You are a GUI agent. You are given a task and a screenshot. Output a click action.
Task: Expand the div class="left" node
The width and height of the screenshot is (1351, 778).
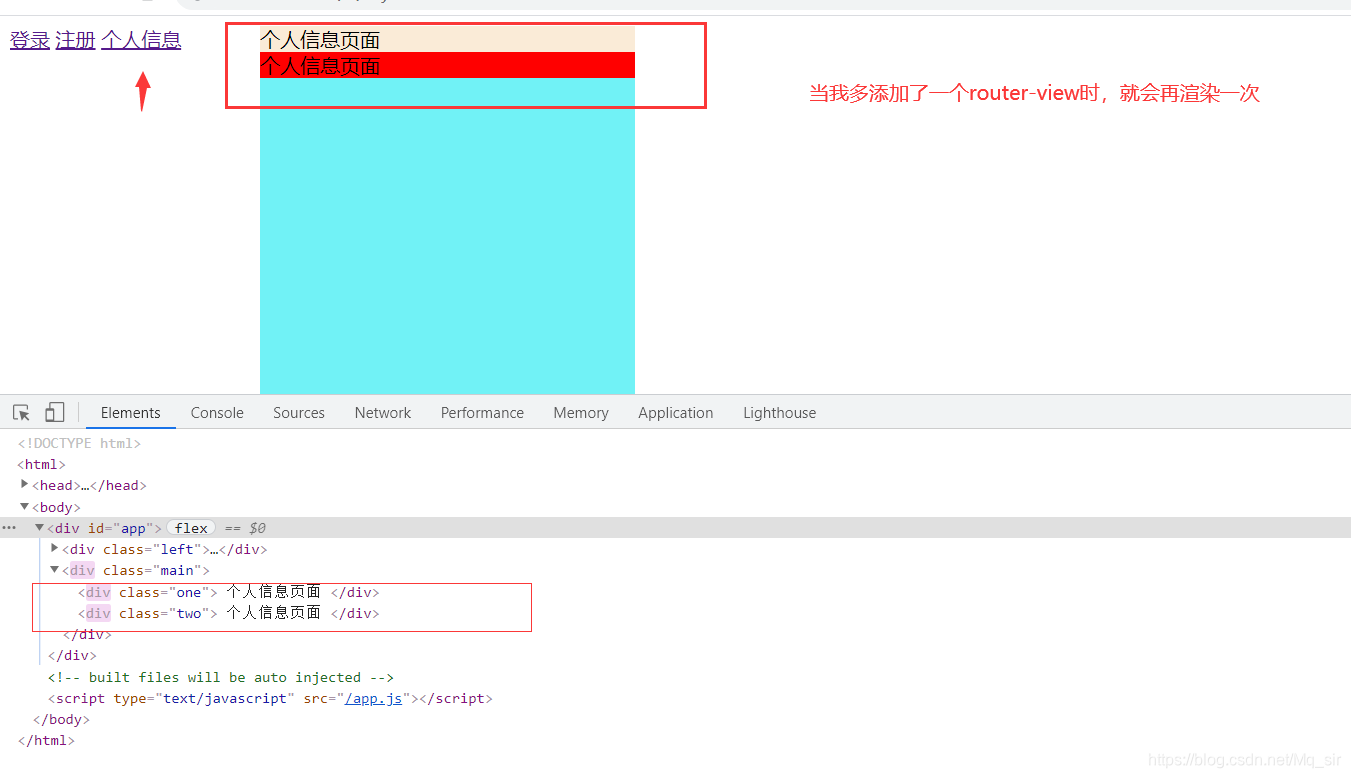tap(55, 548)
